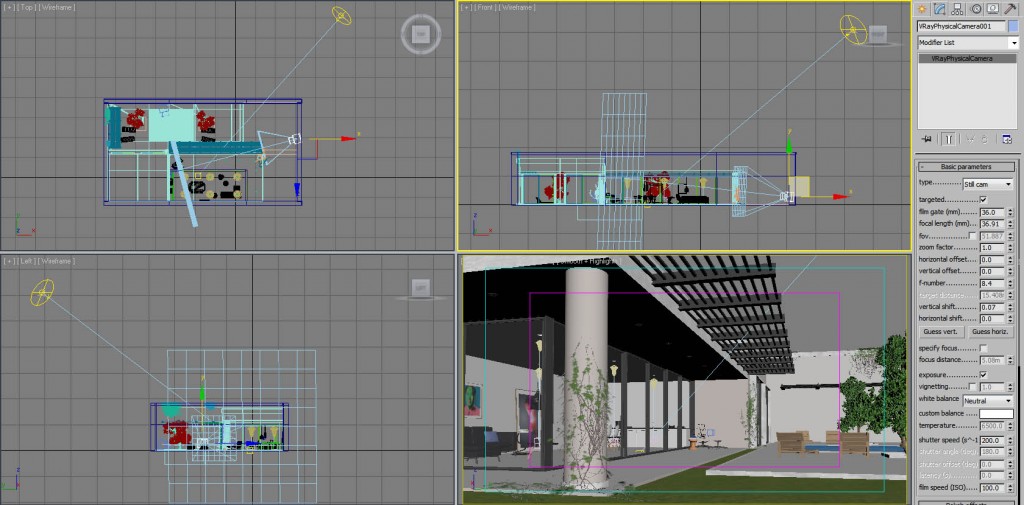Viewport: 1024px width, 505px height.
Task: Click the ViewCube in Left viewport
Action: coord(421,287)
